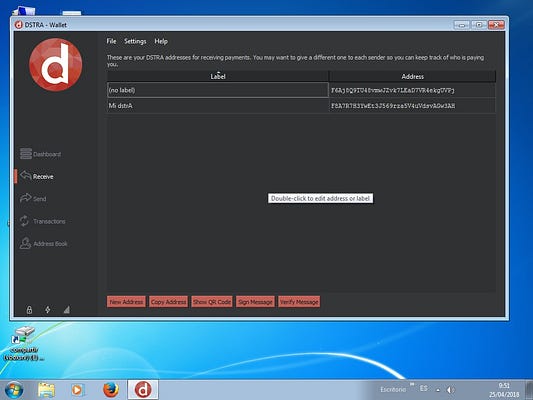Screen dimensions: 533x400
Task: Click the Verify Message button
Action: tap(299, 302)
